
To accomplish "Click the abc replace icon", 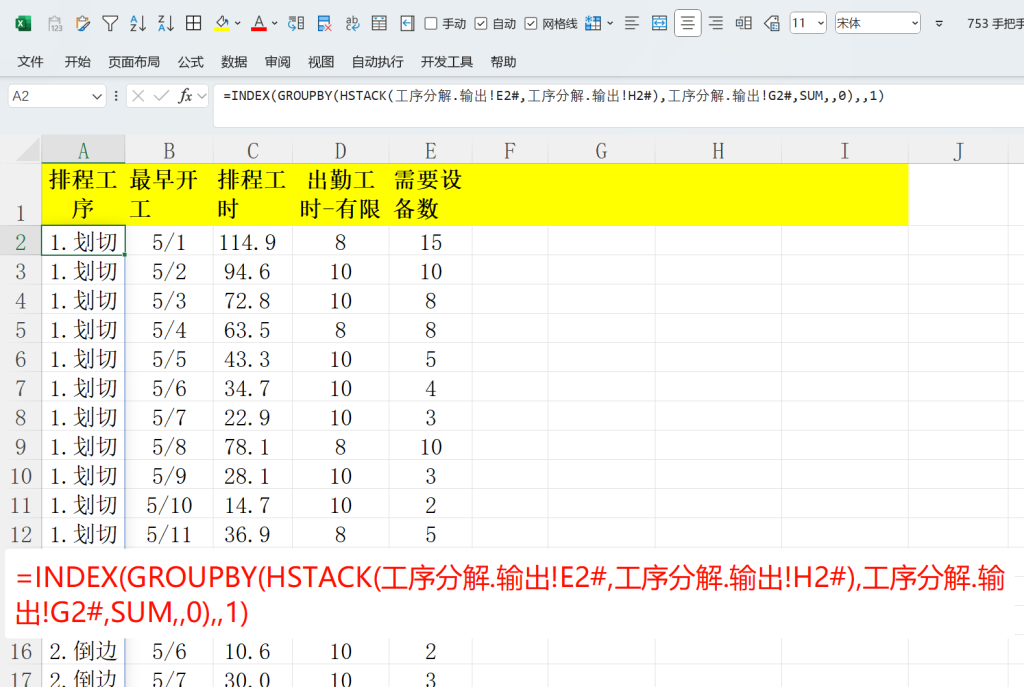I will click(352, 24).
